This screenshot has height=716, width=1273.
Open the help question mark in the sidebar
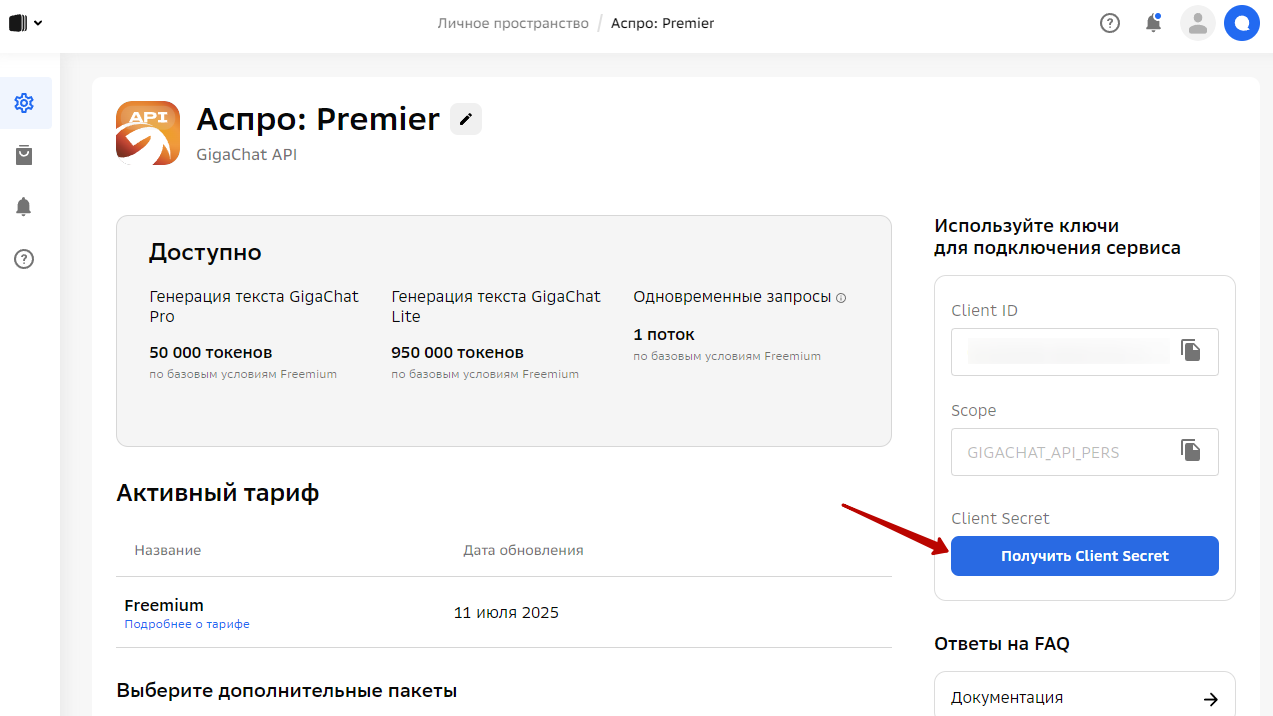click(x=24, y=259)
